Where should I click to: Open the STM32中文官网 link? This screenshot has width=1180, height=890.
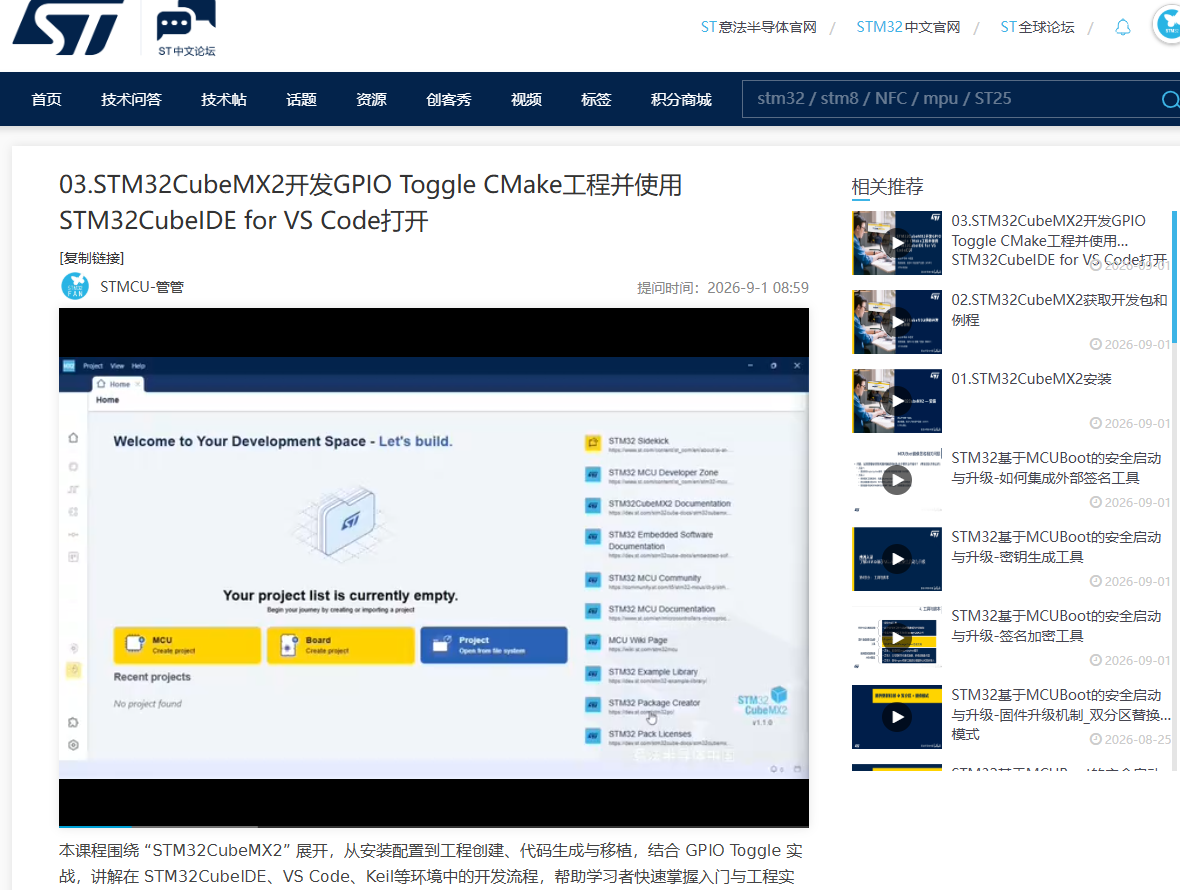(x=908, y=27)
